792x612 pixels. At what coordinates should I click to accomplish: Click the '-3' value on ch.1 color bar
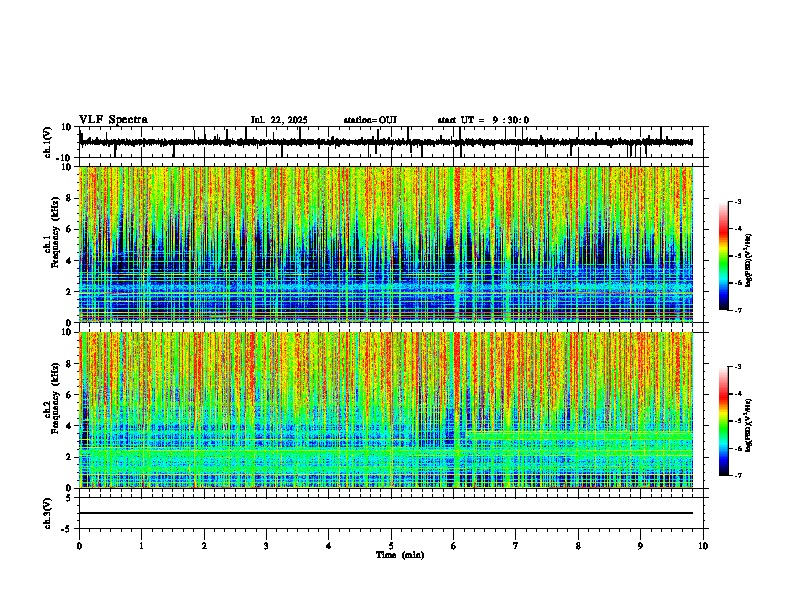(738, 201)
